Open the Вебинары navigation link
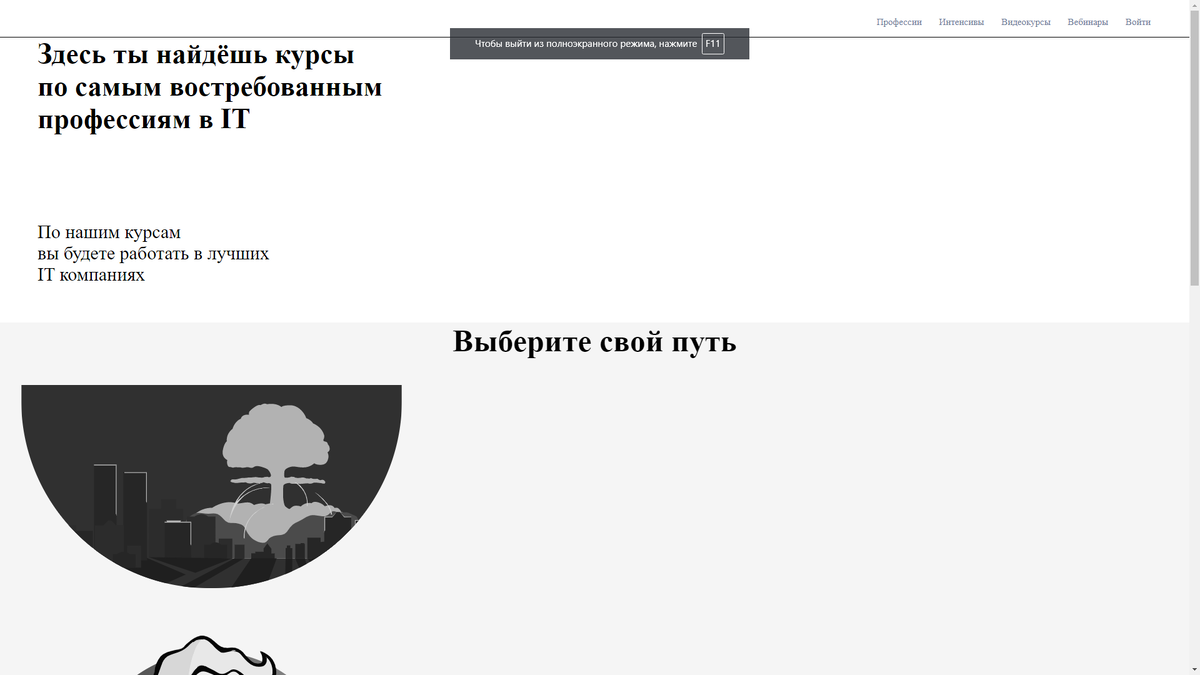Viewport: 1200px width, 675px height. (1088, 21)
